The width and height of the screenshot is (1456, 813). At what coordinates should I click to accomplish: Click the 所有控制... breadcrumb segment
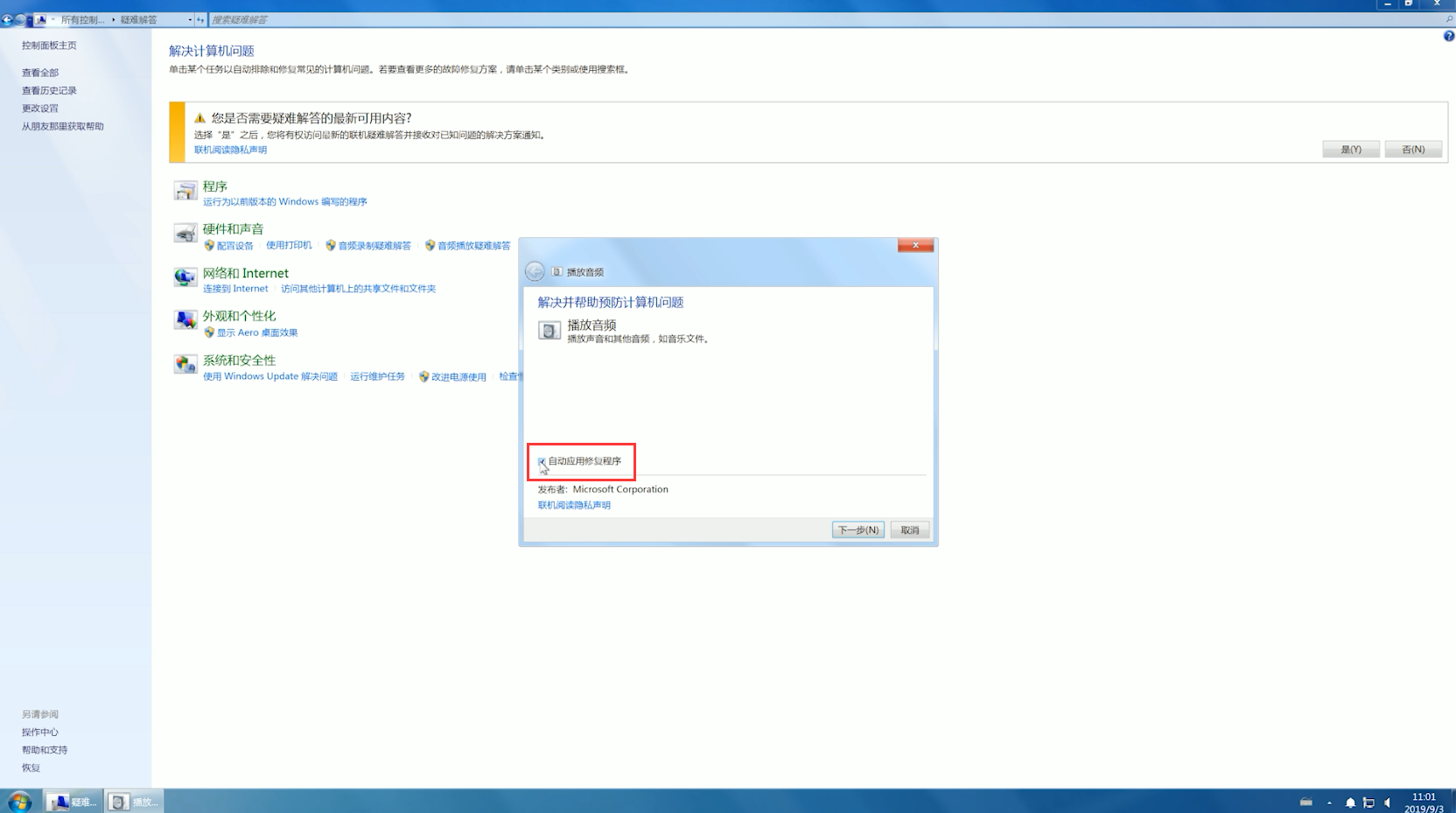(x=82, y=19)
